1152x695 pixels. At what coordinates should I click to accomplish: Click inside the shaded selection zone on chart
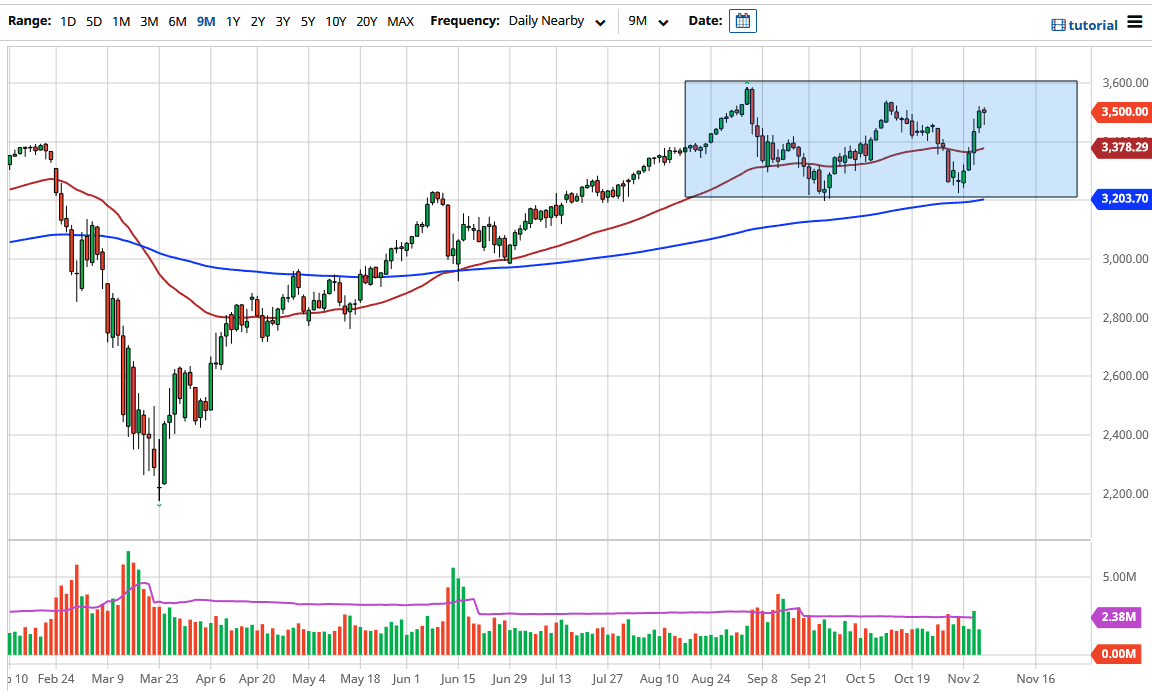pyautogui.click(x=880, y=140)
